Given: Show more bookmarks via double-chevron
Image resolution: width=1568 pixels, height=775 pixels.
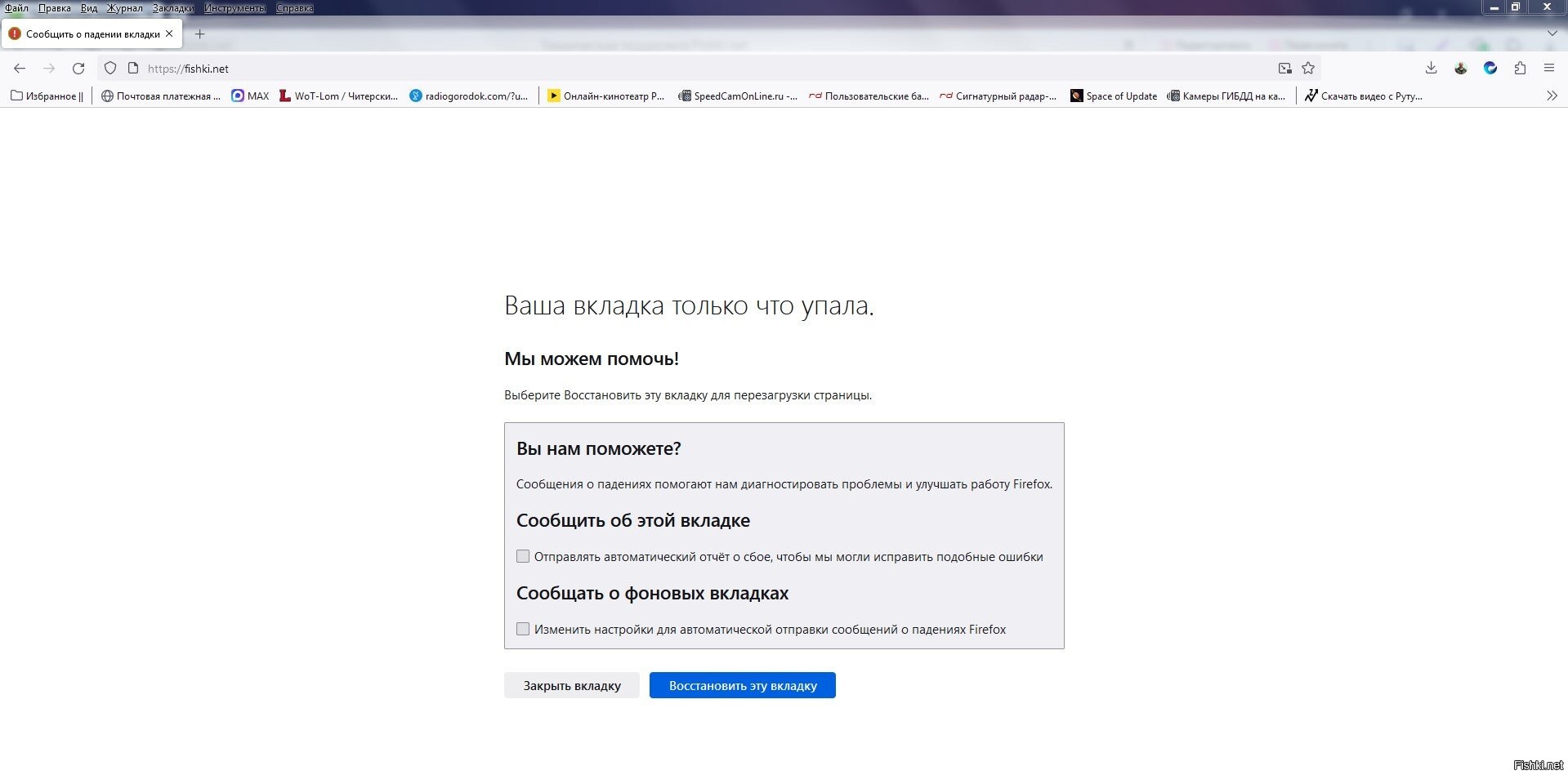Looking at the screenshot, I should point(1552,96).
